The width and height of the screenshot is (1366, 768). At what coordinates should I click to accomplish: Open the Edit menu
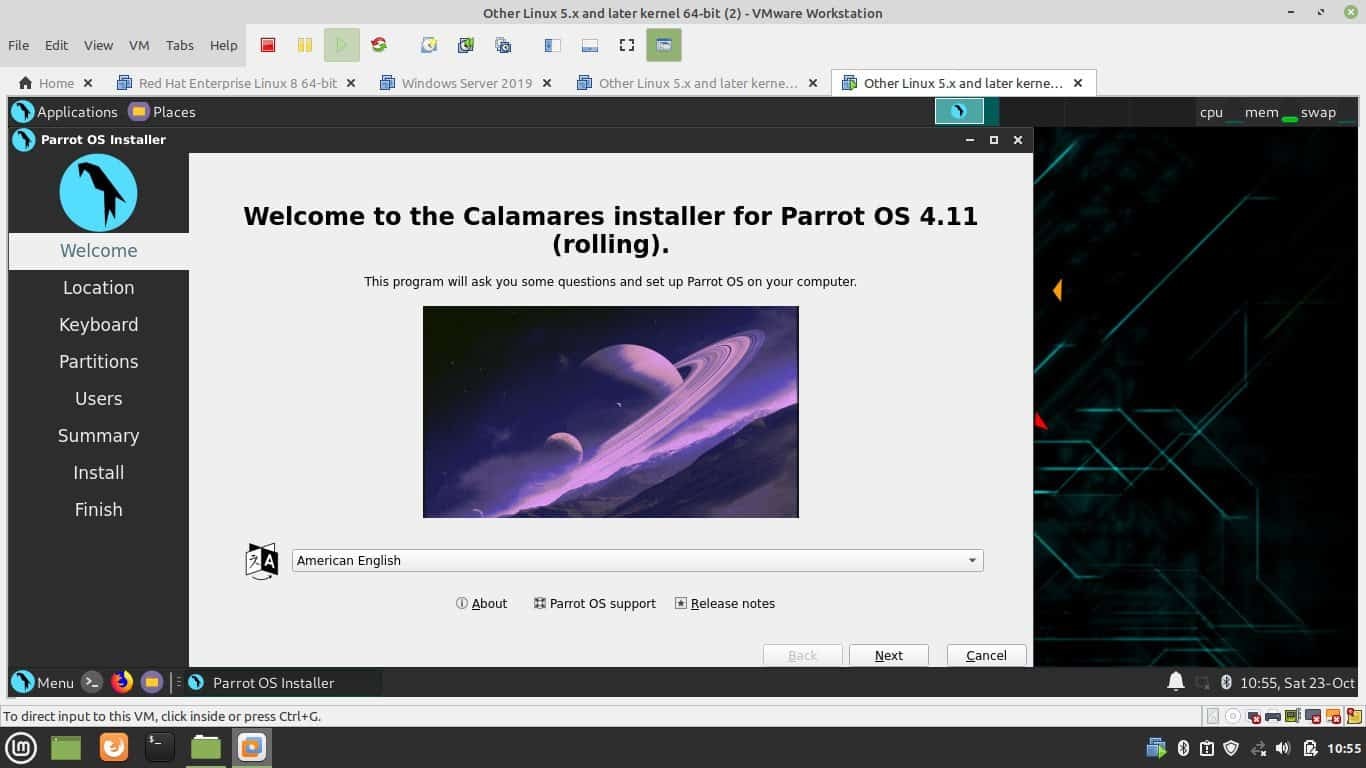point(57,45)
